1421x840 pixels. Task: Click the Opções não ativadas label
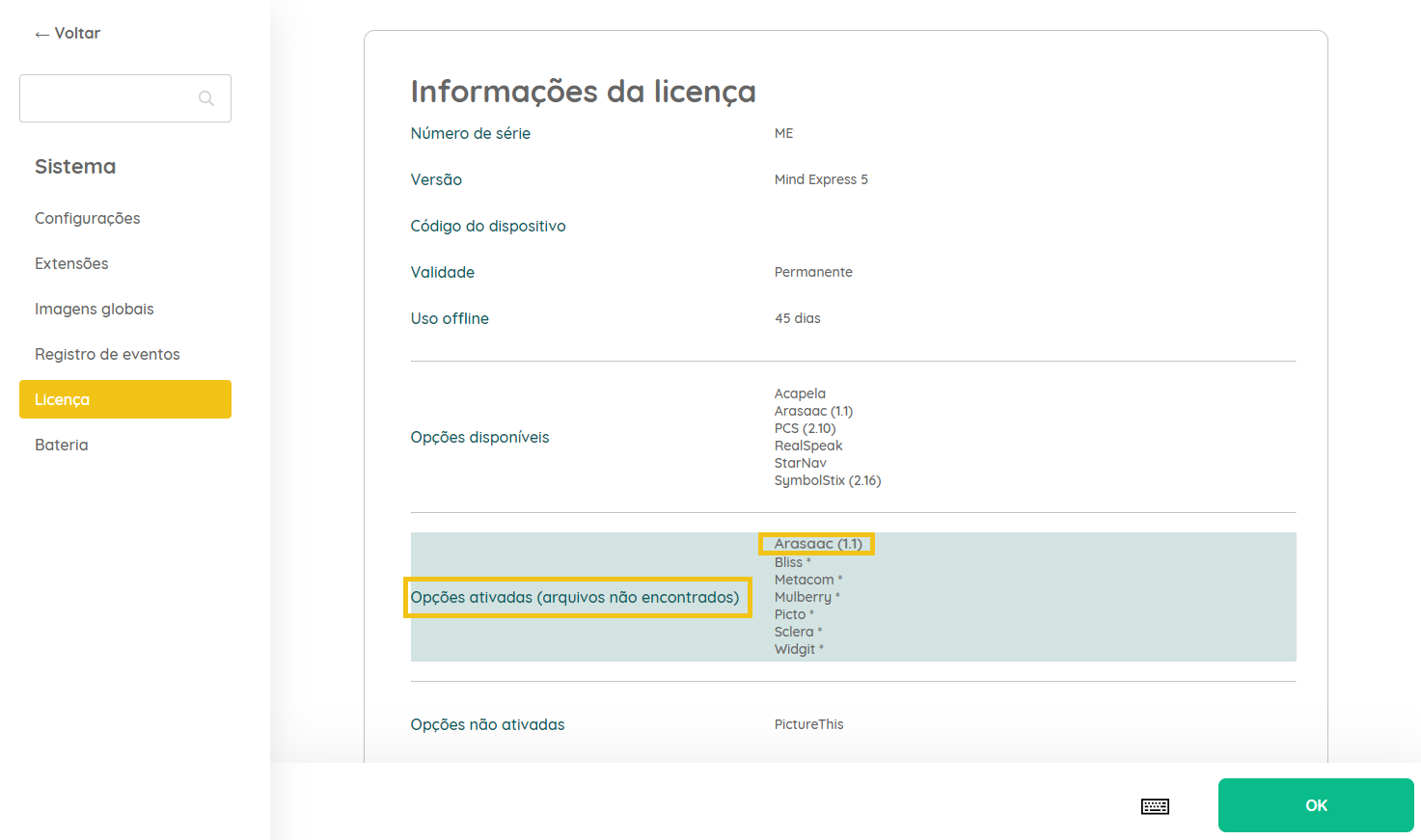click(x=487, y=724)
